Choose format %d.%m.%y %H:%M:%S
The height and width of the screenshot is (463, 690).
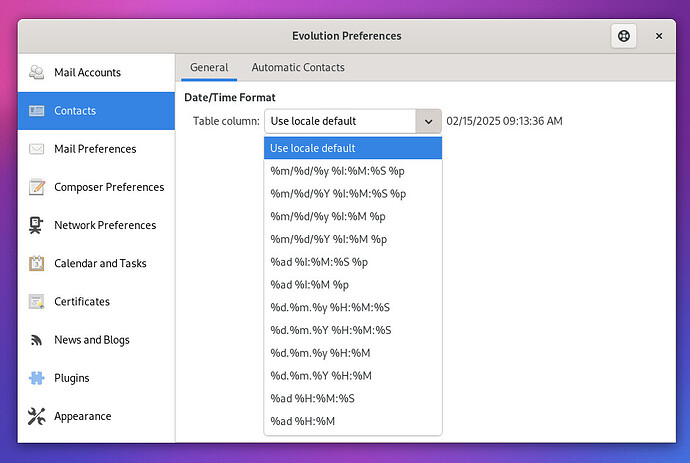(x=353, y=308)
